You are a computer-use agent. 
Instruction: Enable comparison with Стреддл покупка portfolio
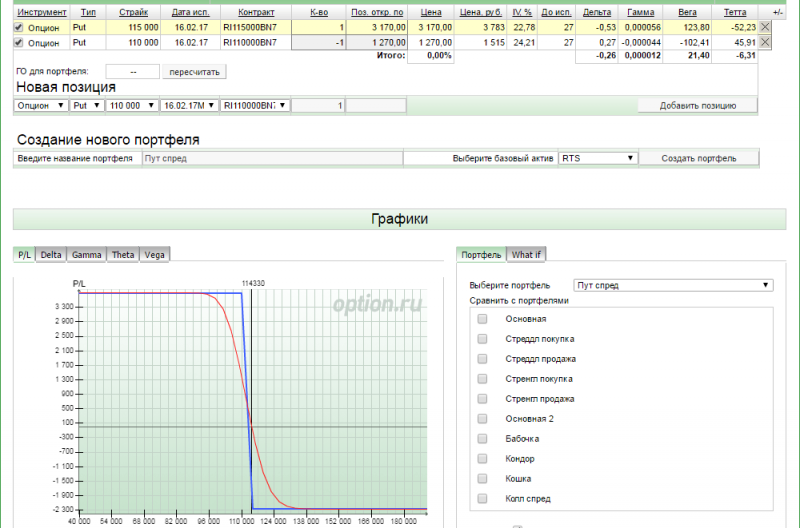click(482, 339)
